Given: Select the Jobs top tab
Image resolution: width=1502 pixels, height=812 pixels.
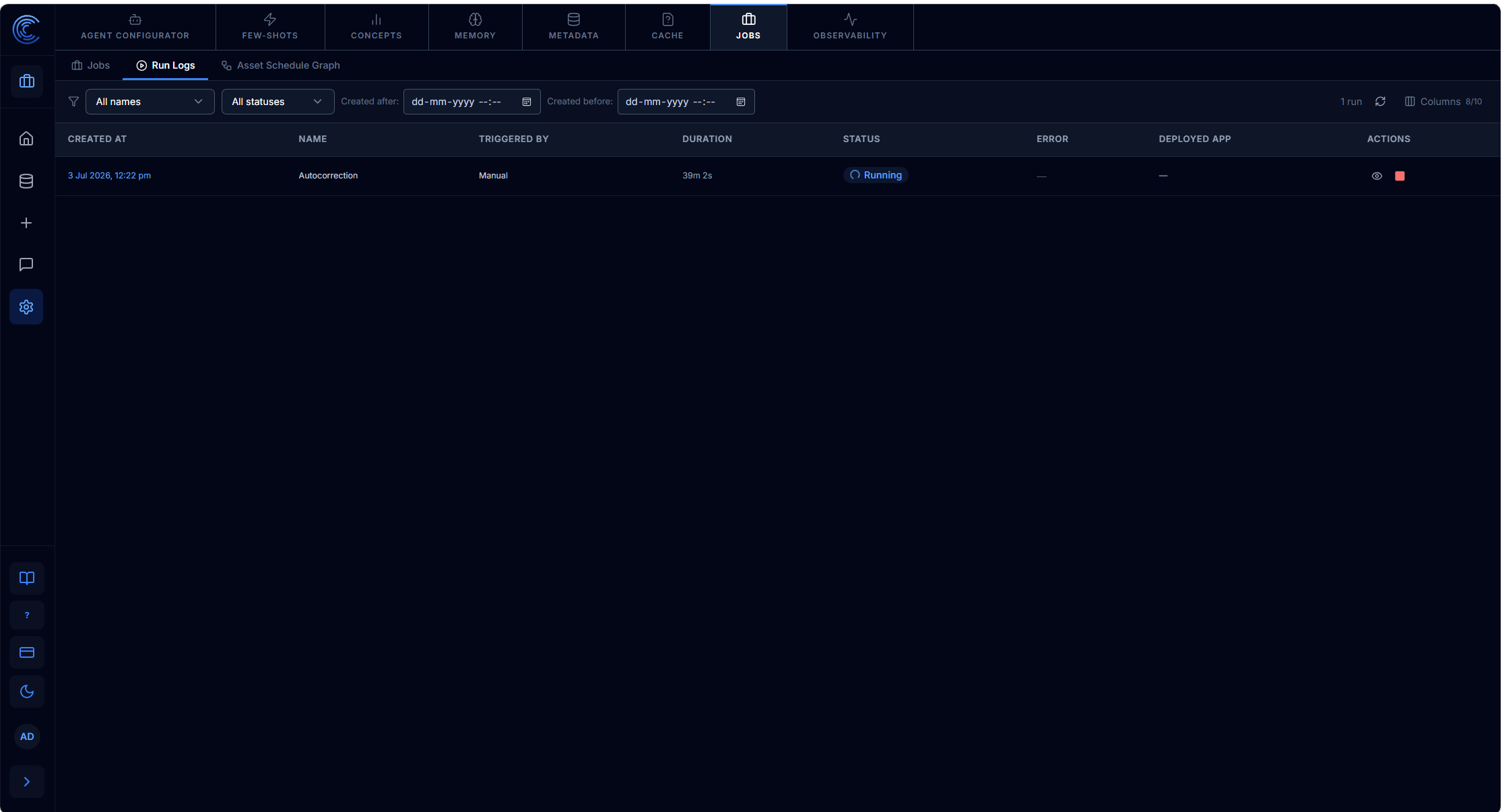Looking at the screenshot, I should [x=748, y=27].
